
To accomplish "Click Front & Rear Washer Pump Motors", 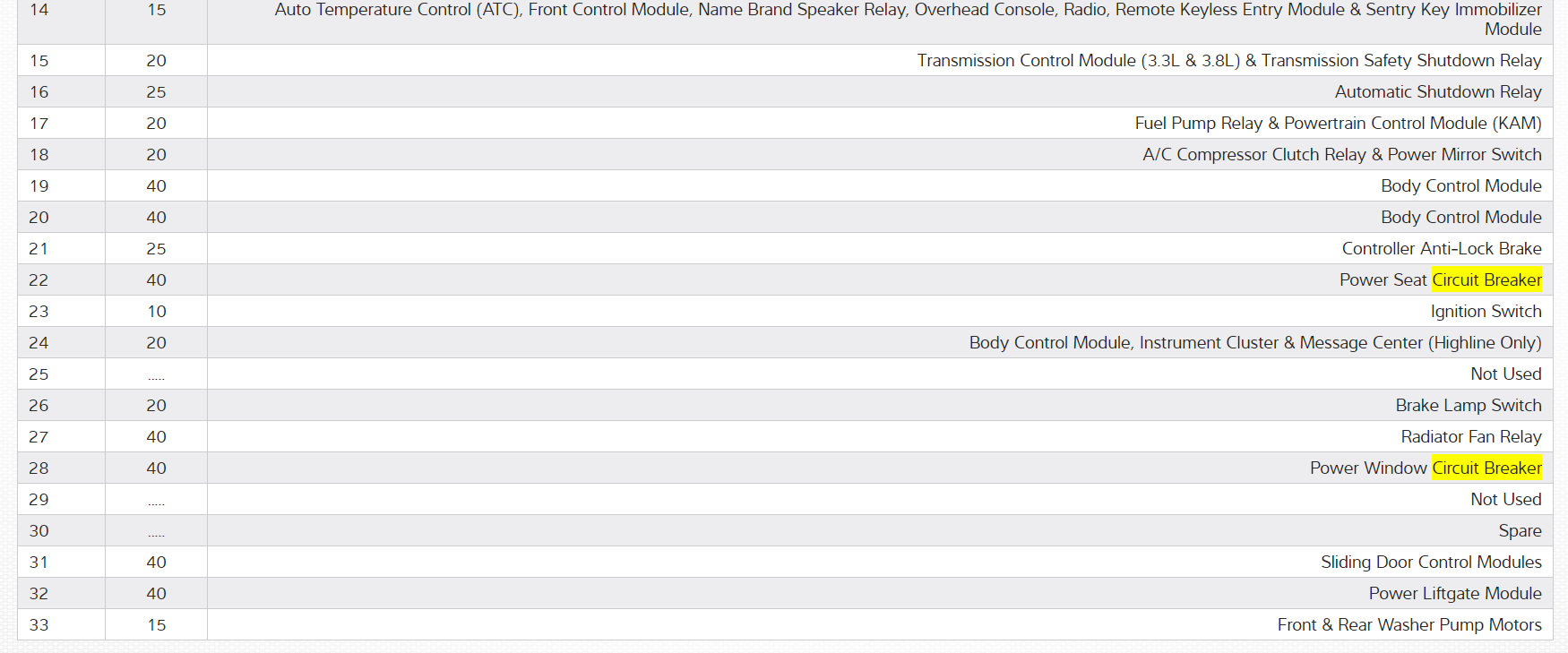I will click(1409, 624).
